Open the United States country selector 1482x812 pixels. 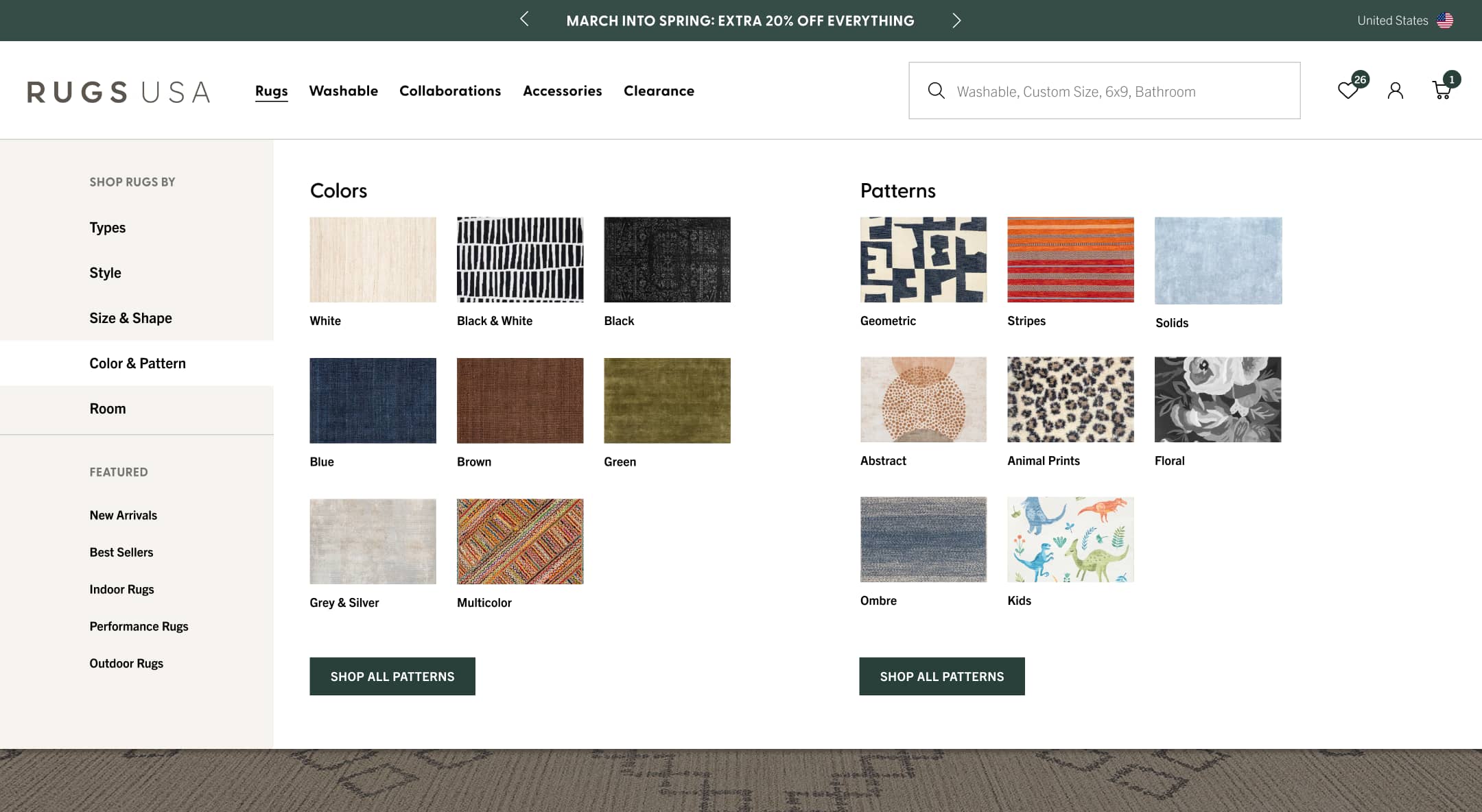tap(1393, 20)
